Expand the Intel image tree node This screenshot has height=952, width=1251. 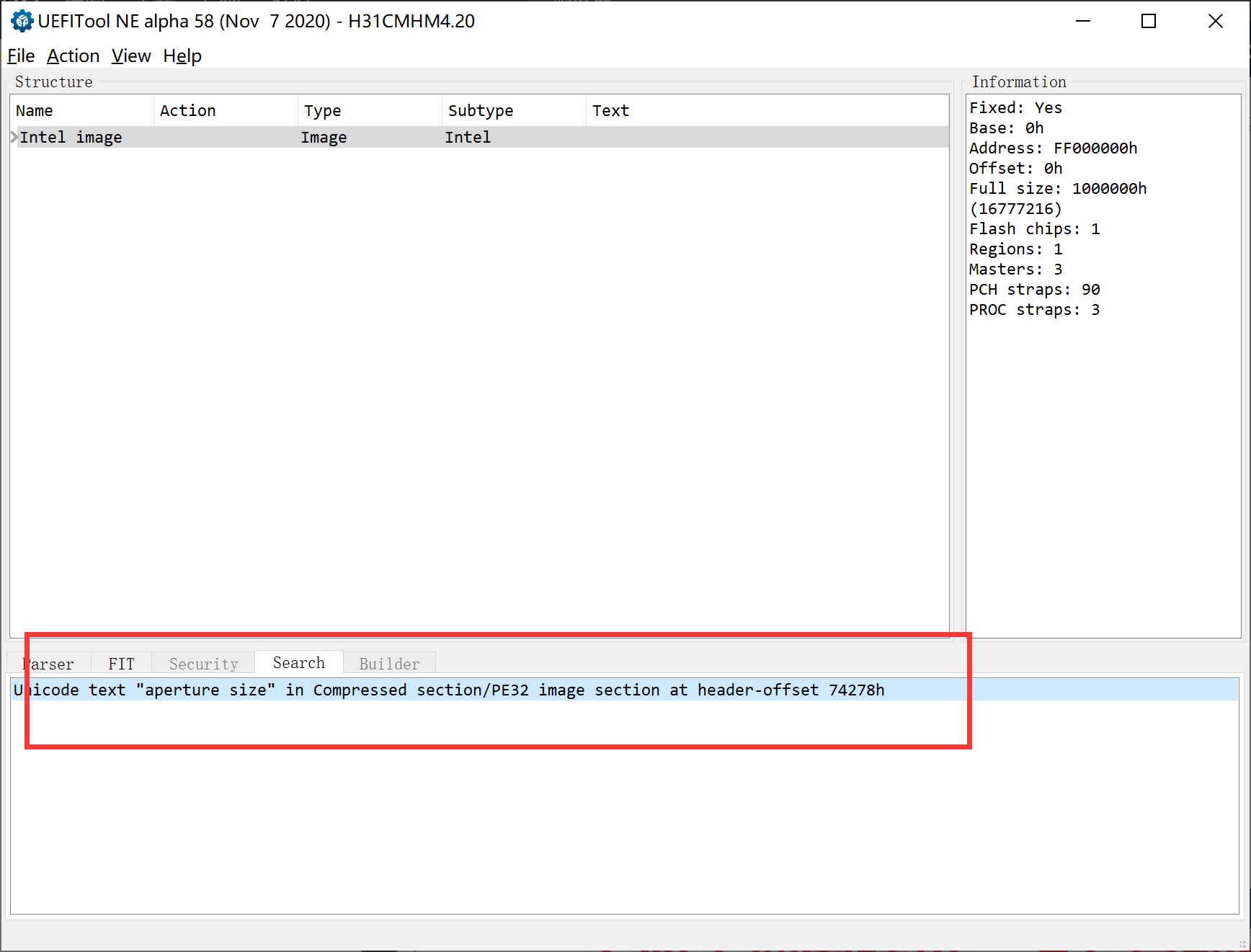tap(14, 137)
